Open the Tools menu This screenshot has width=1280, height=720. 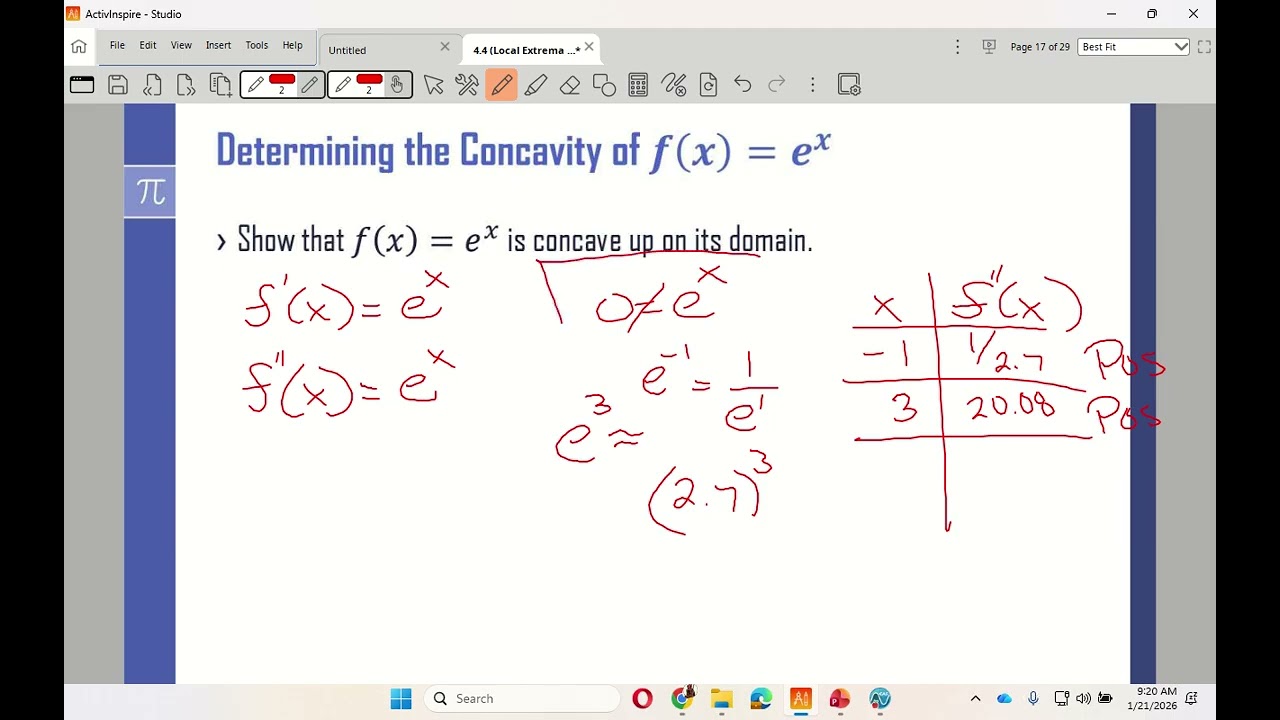[x=257, y=45]
